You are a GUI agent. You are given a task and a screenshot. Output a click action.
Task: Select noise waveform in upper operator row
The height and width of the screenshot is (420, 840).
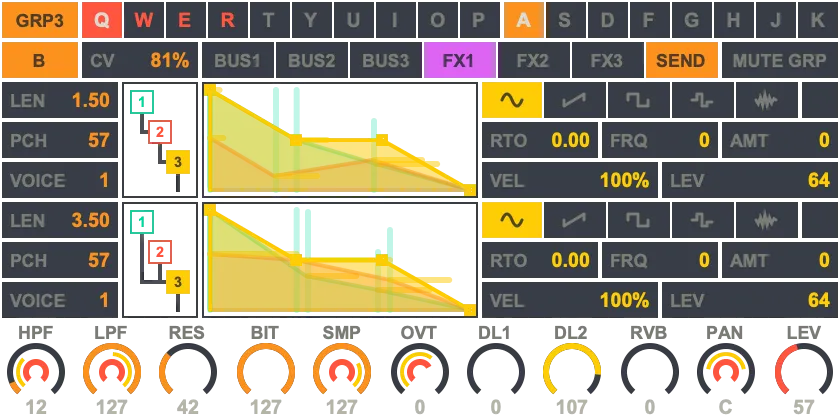pos(766,100)
